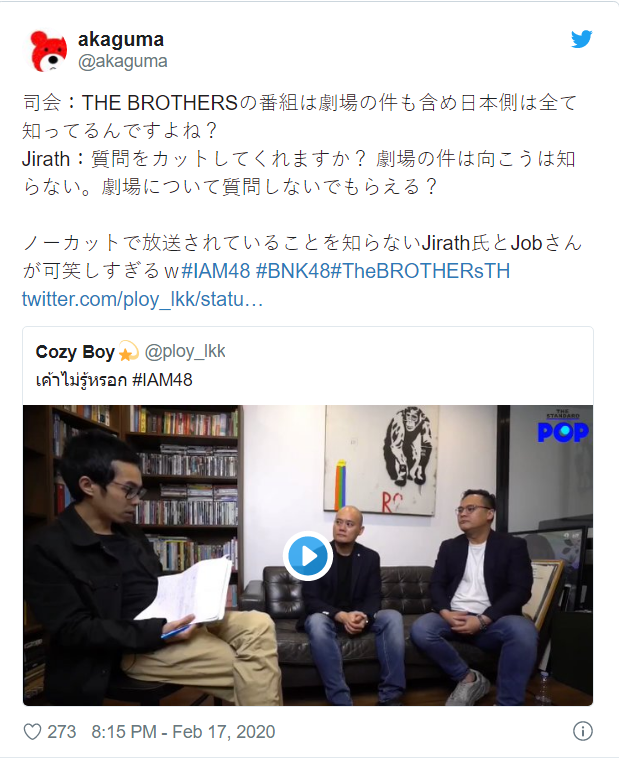This screenshot has width=619, height=759.
Task: Open the akaguma display name
Action: tap(121, 39)
